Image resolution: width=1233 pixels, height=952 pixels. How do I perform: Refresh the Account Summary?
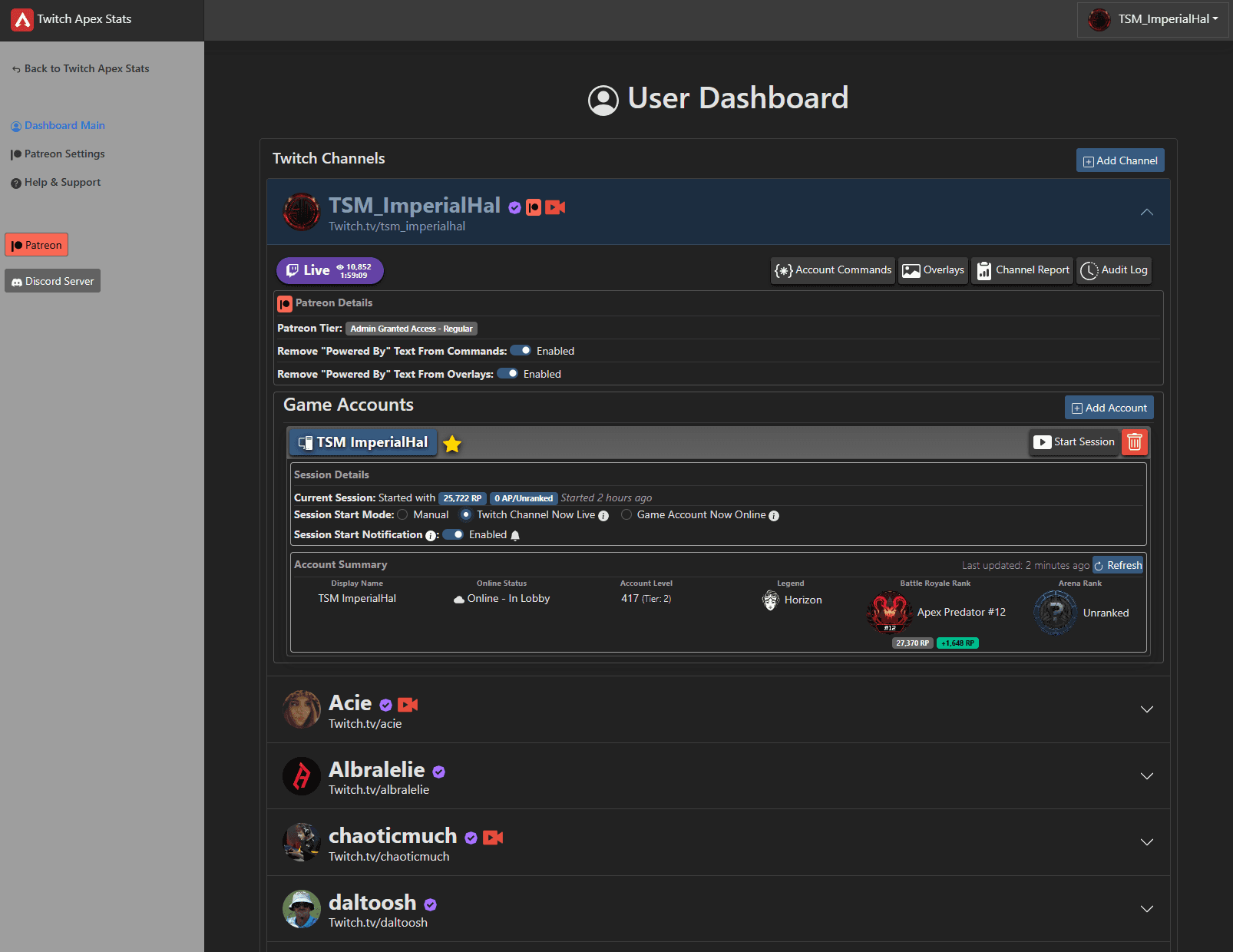tap(1118, 566)
